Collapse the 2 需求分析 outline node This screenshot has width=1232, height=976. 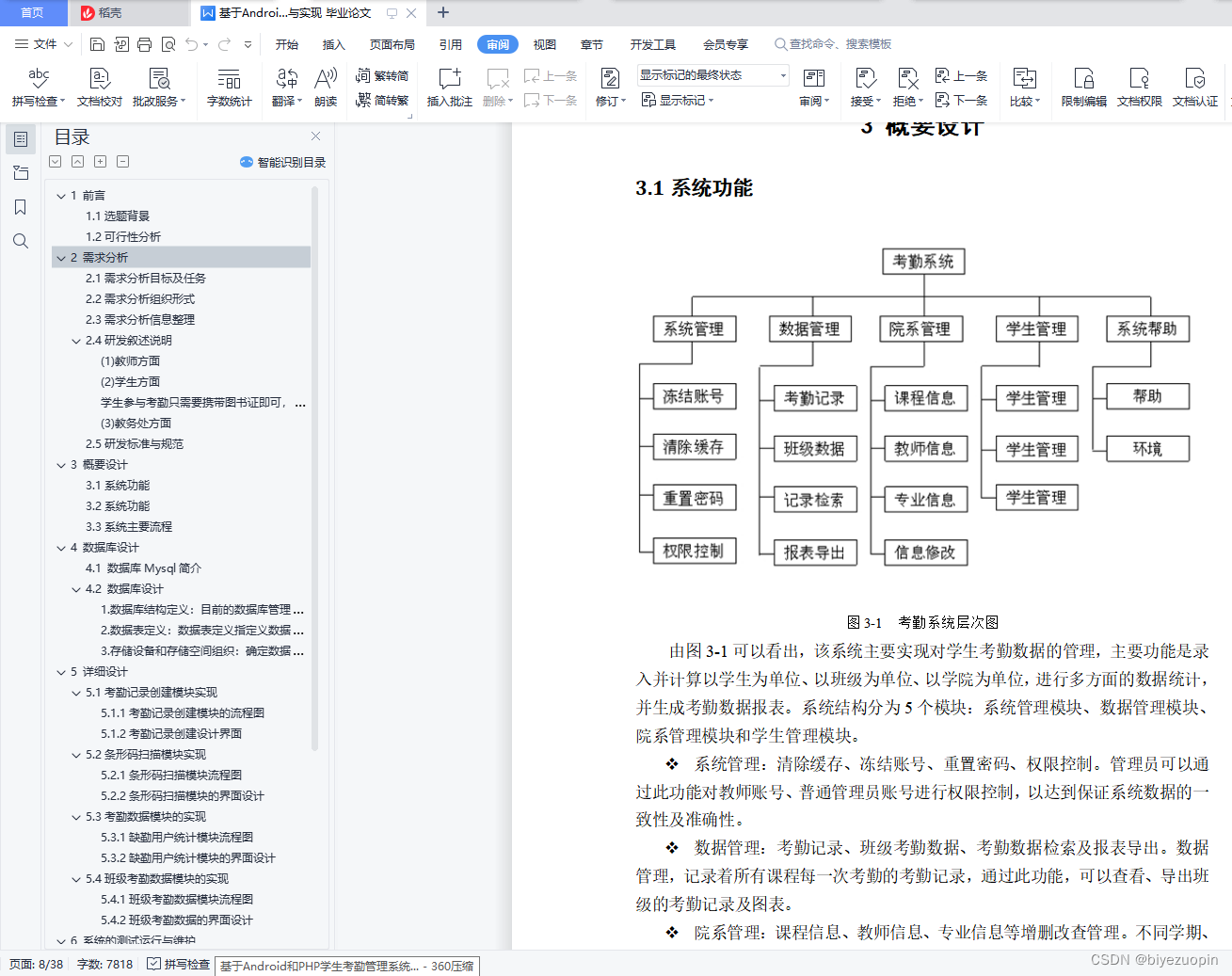(61, 258)
